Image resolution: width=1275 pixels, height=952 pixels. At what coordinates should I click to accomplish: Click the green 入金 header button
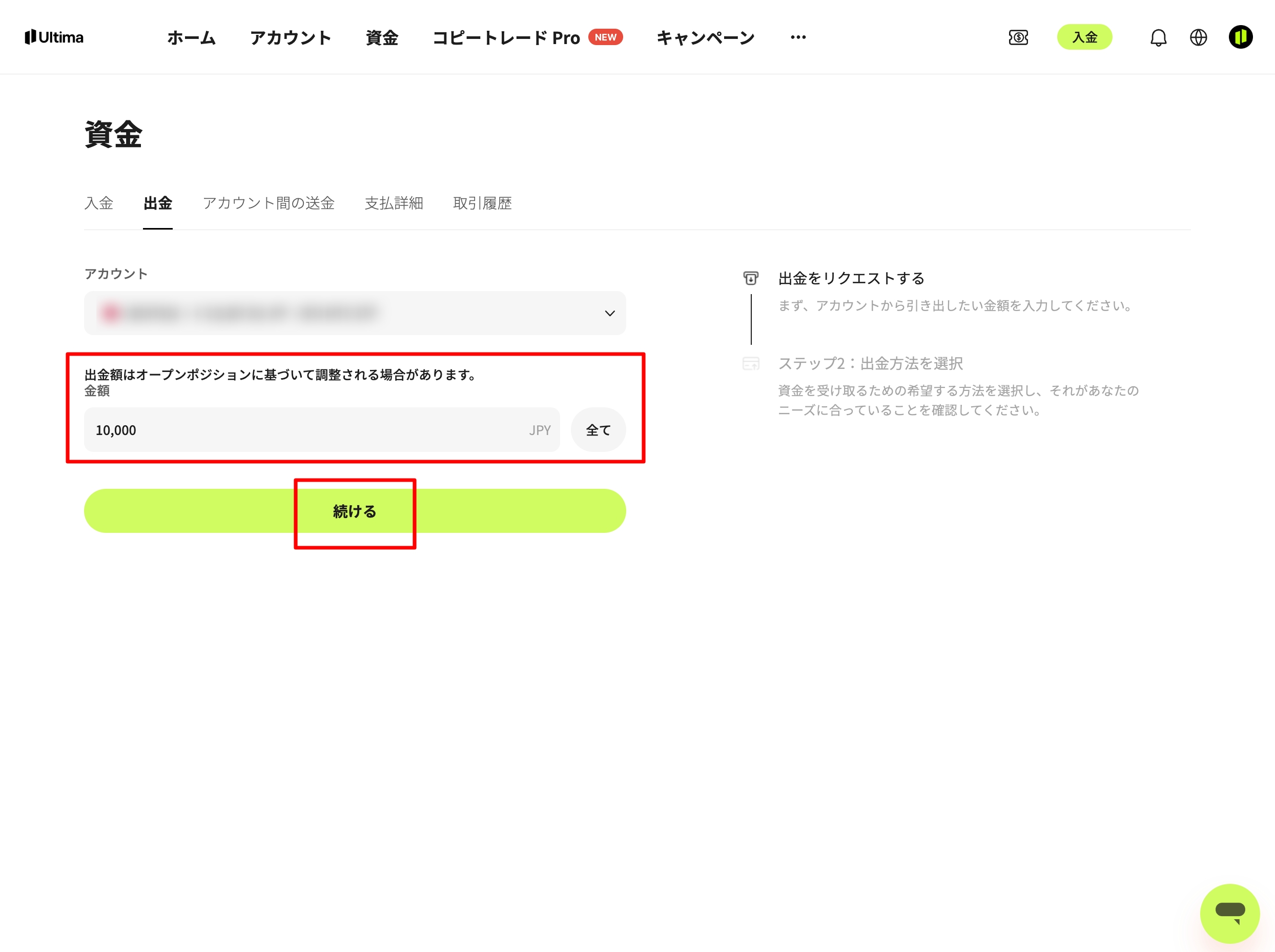[1084, 37]
